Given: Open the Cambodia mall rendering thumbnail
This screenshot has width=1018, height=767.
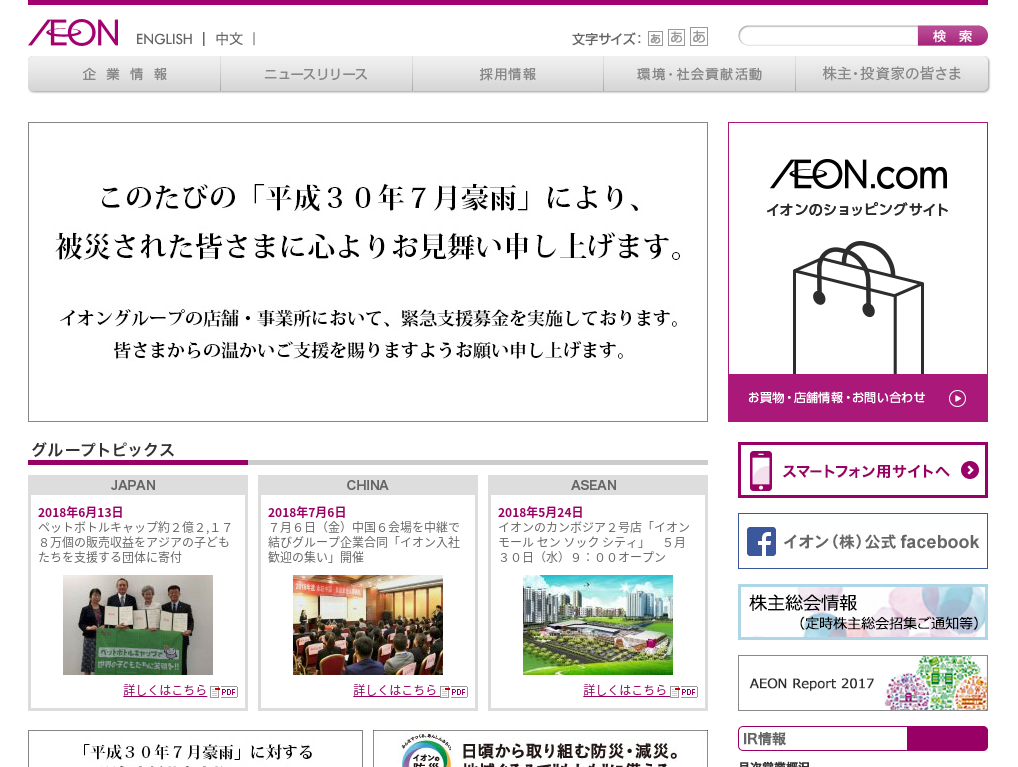Looking at the screenshot, I should [x=598, y=625].
